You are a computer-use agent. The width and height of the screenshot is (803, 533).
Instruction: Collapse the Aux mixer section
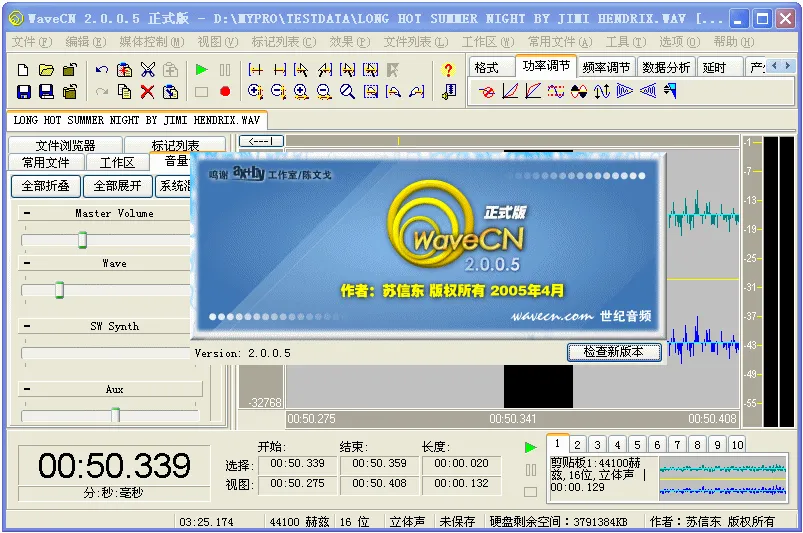27,389
